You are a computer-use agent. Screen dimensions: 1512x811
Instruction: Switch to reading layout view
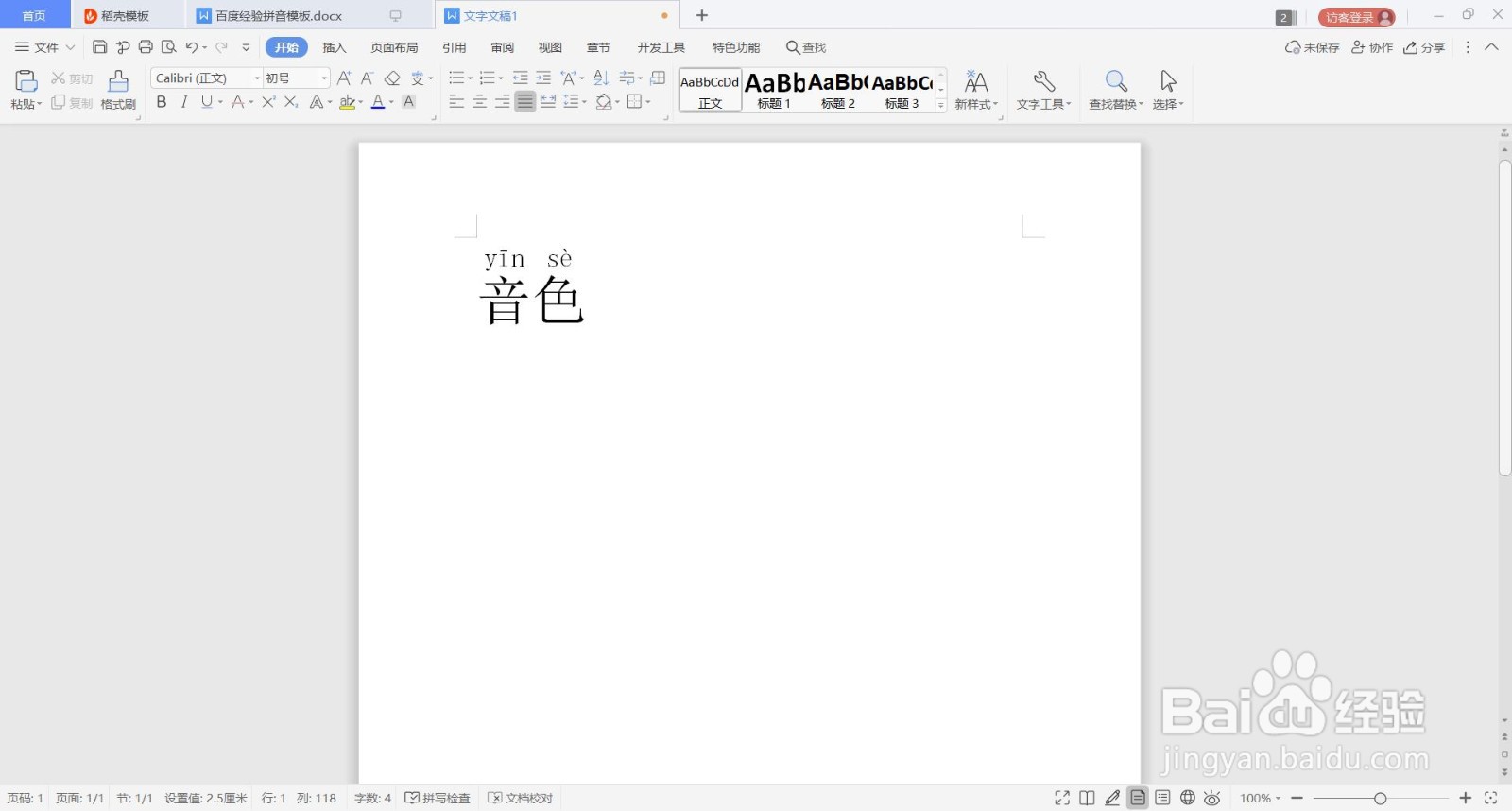(1087, 798)
